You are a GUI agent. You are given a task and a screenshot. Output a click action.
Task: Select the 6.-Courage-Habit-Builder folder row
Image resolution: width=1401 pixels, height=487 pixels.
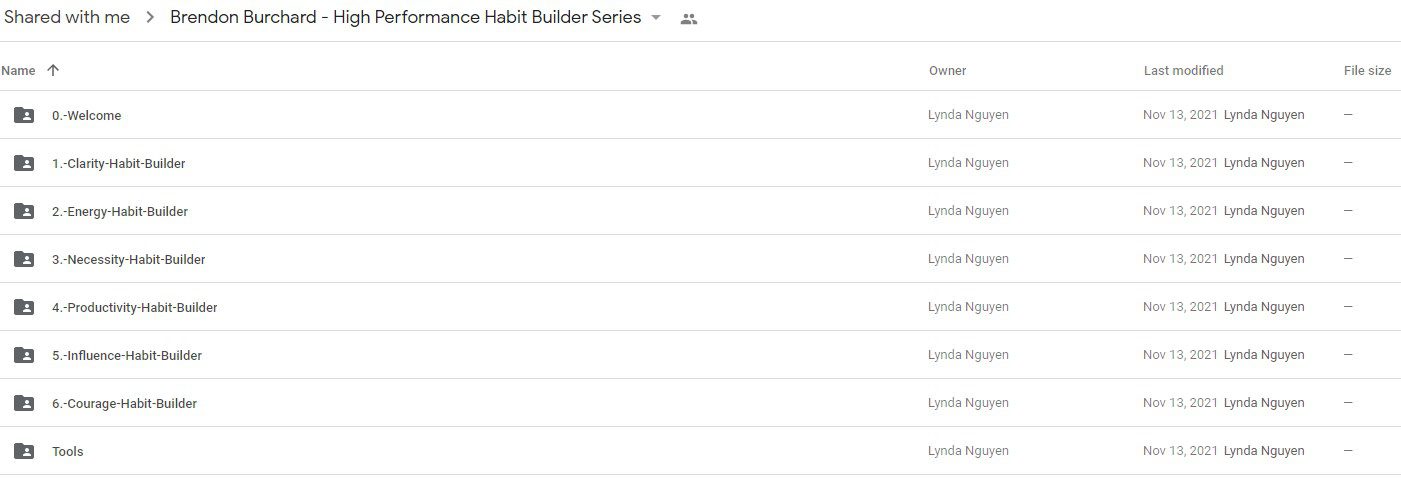(700, 403)
